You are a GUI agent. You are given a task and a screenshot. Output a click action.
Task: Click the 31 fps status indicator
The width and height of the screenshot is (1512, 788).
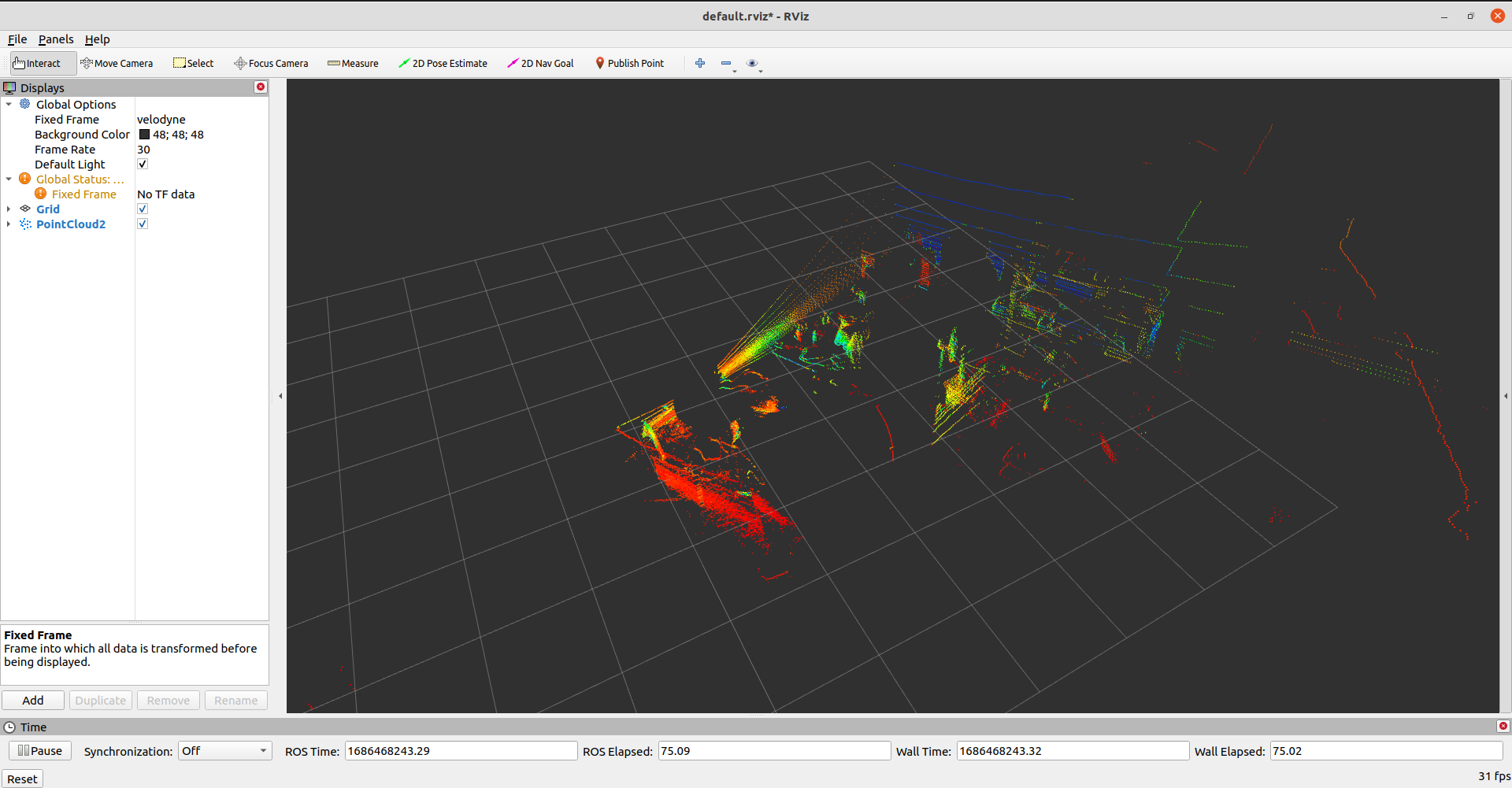click(1494, 776)
